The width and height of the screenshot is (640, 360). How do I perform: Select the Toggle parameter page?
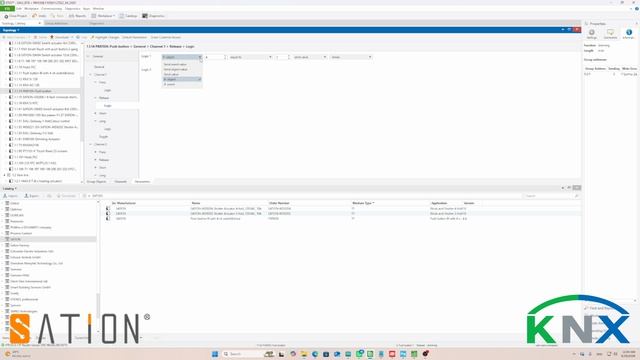[104, 137]
